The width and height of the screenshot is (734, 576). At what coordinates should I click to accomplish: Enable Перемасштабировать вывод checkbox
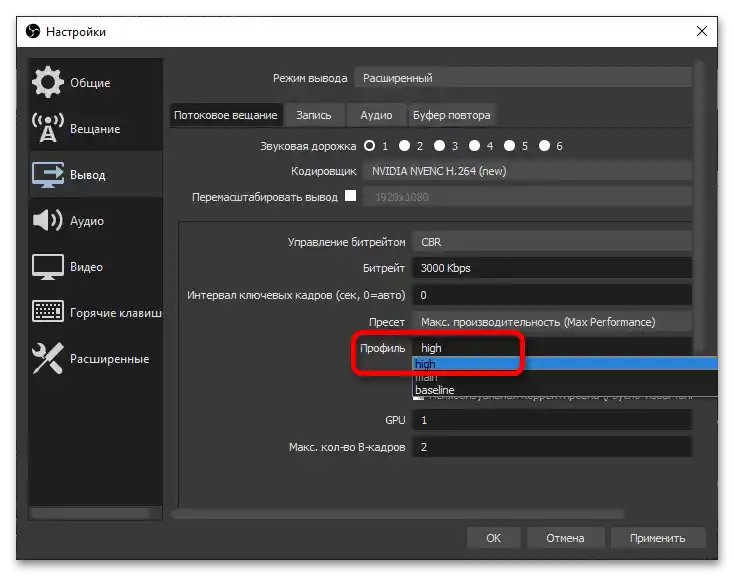click(x=350, y=195)
